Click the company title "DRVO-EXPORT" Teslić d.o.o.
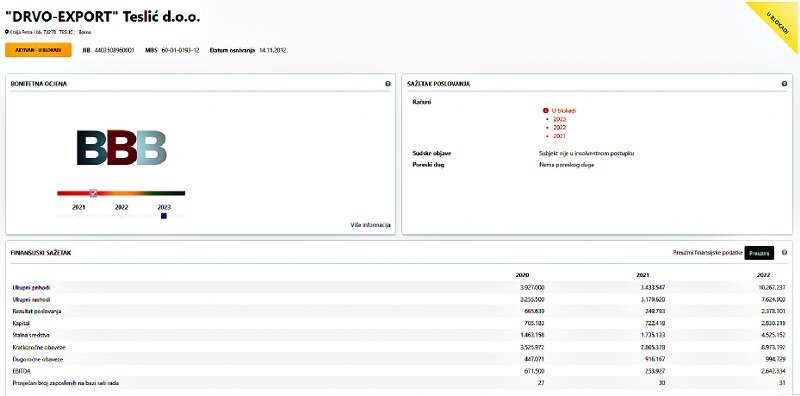 [x=103, y=16]
